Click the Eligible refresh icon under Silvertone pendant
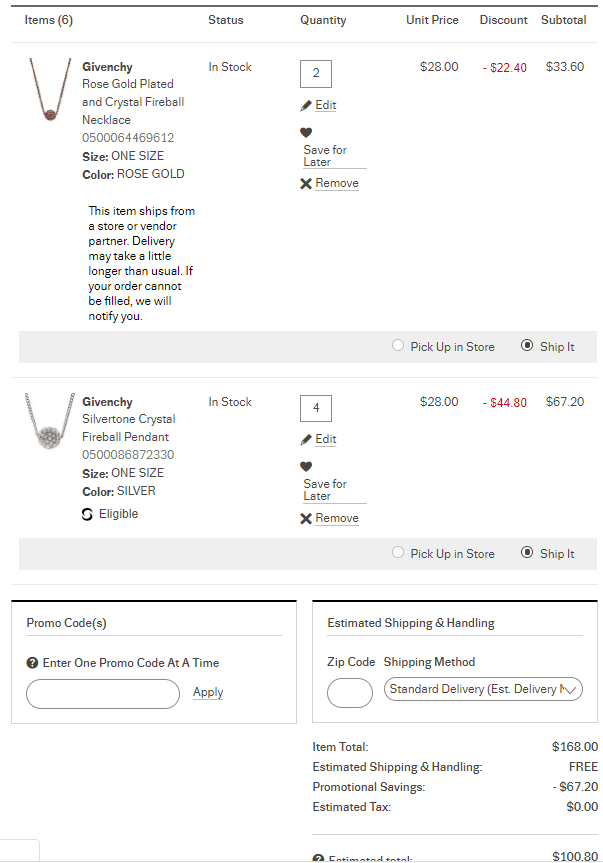Image resolution: width=603 pixels, height=863 pixels. [88, 514]
